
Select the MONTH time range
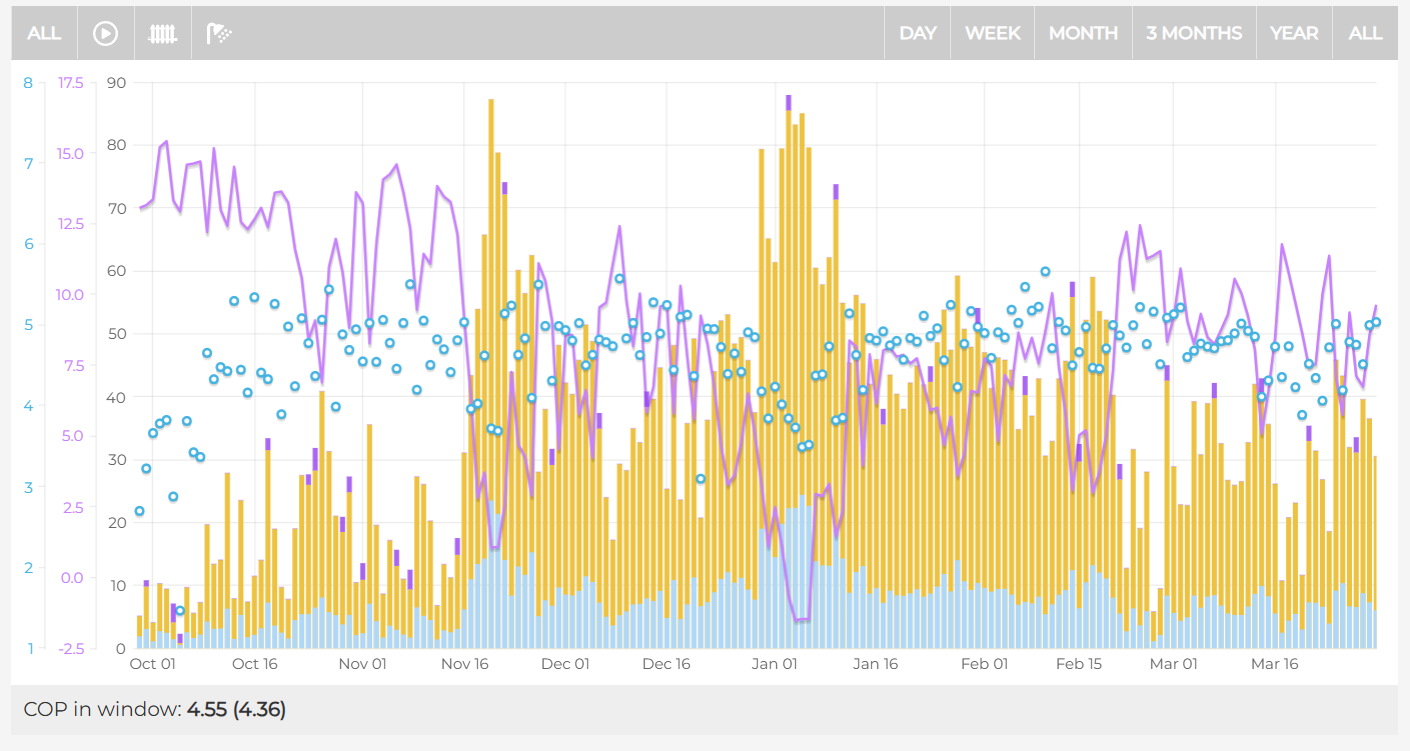click(1083, 33)
